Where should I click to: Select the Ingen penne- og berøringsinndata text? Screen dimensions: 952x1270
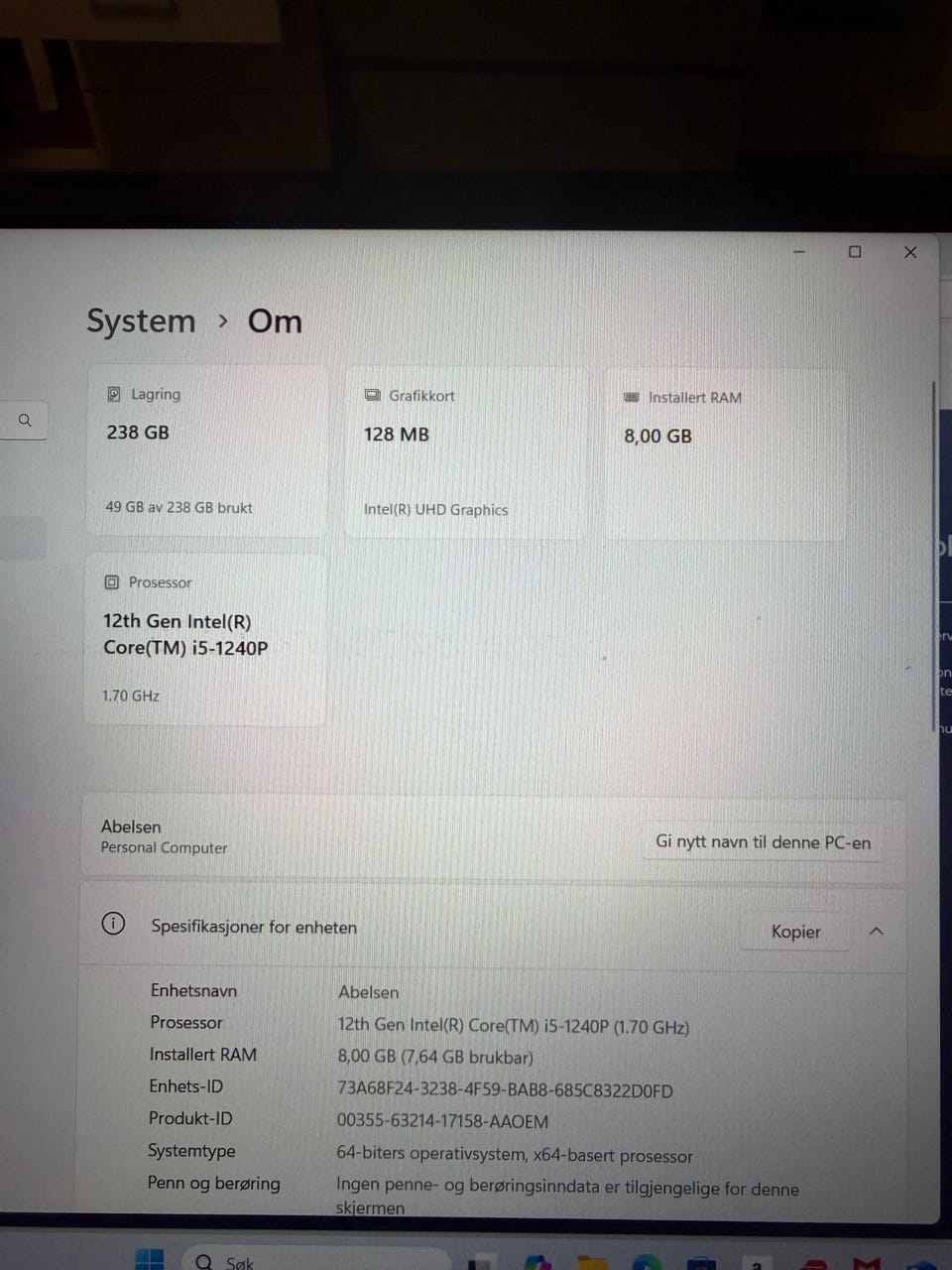567,1198
